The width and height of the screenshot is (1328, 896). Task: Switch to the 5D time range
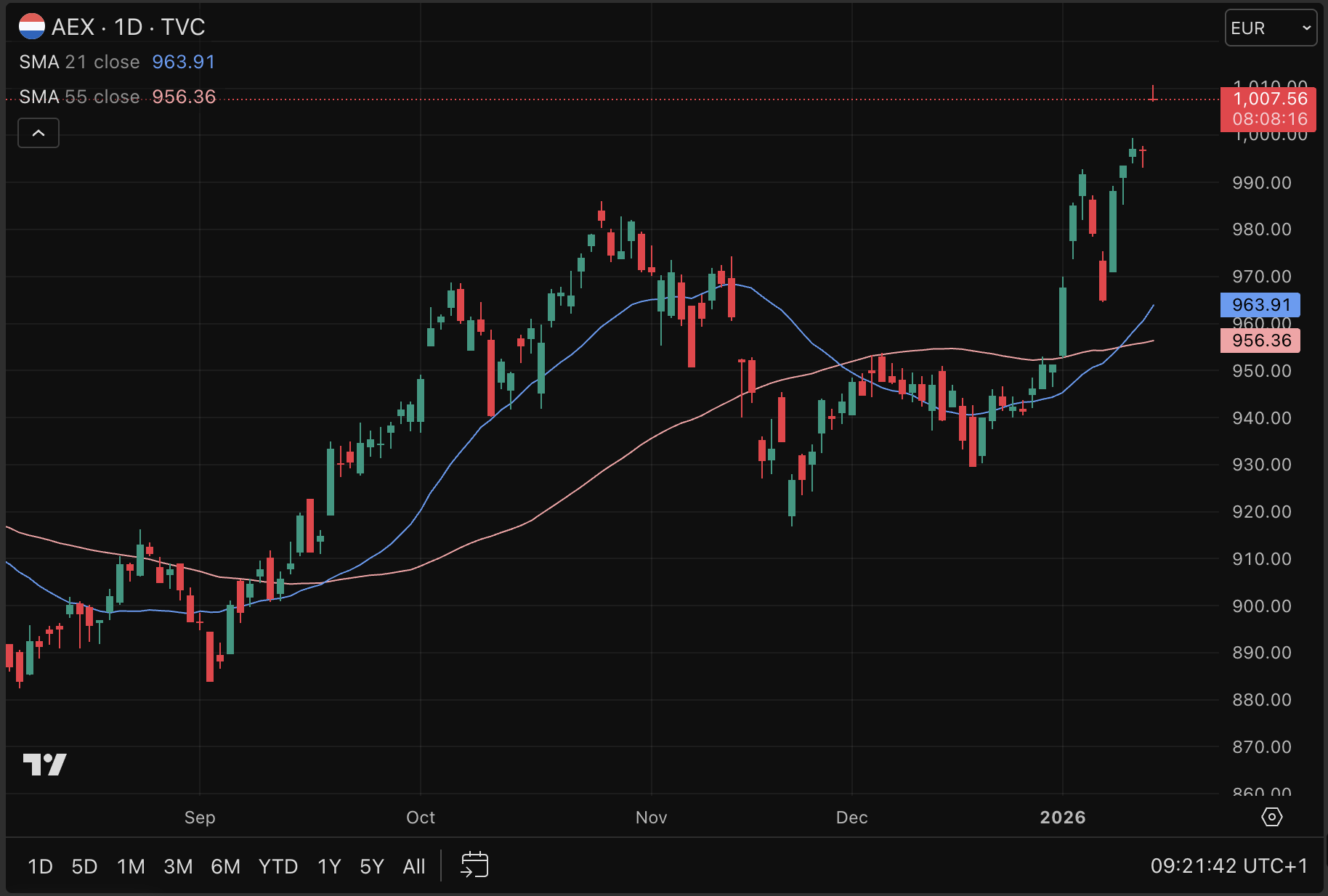click(x=84, y=866)
